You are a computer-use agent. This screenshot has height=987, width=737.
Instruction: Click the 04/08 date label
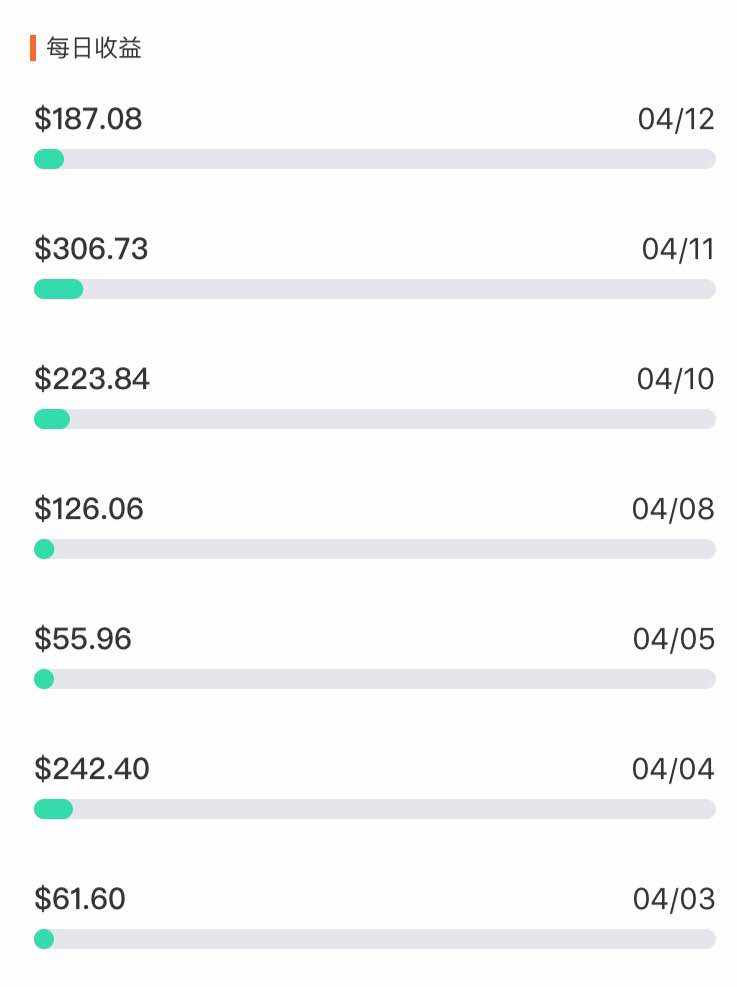673,509
